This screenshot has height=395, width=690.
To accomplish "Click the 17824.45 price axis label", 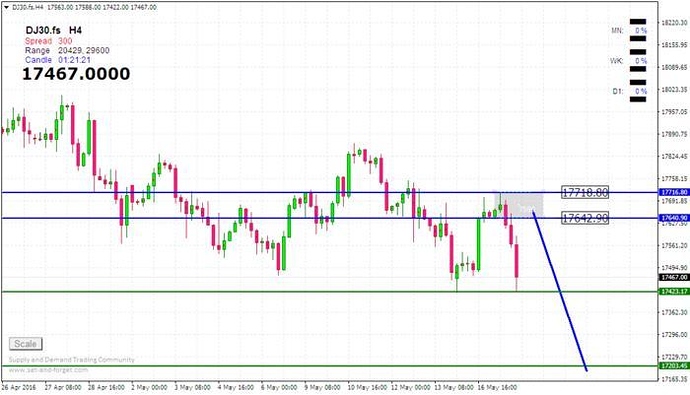I will [x=674, y=157].
